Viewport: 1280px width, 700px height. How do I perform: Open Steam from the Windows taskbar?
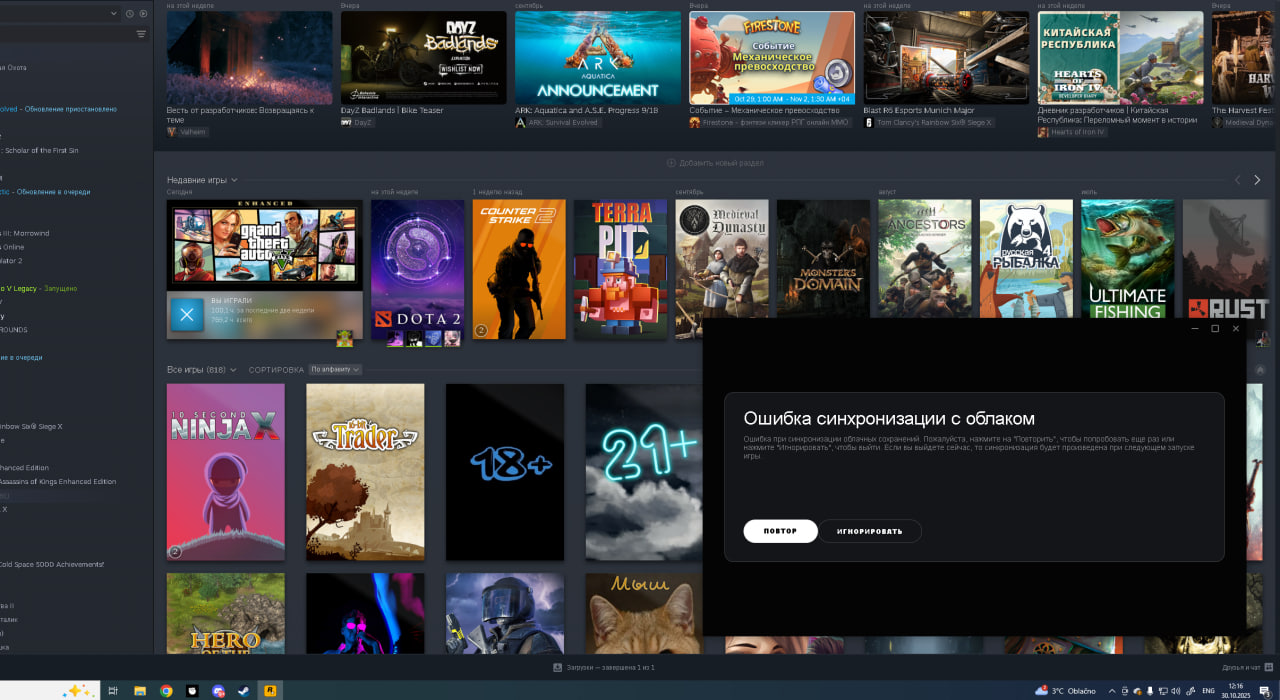point(244,691)
